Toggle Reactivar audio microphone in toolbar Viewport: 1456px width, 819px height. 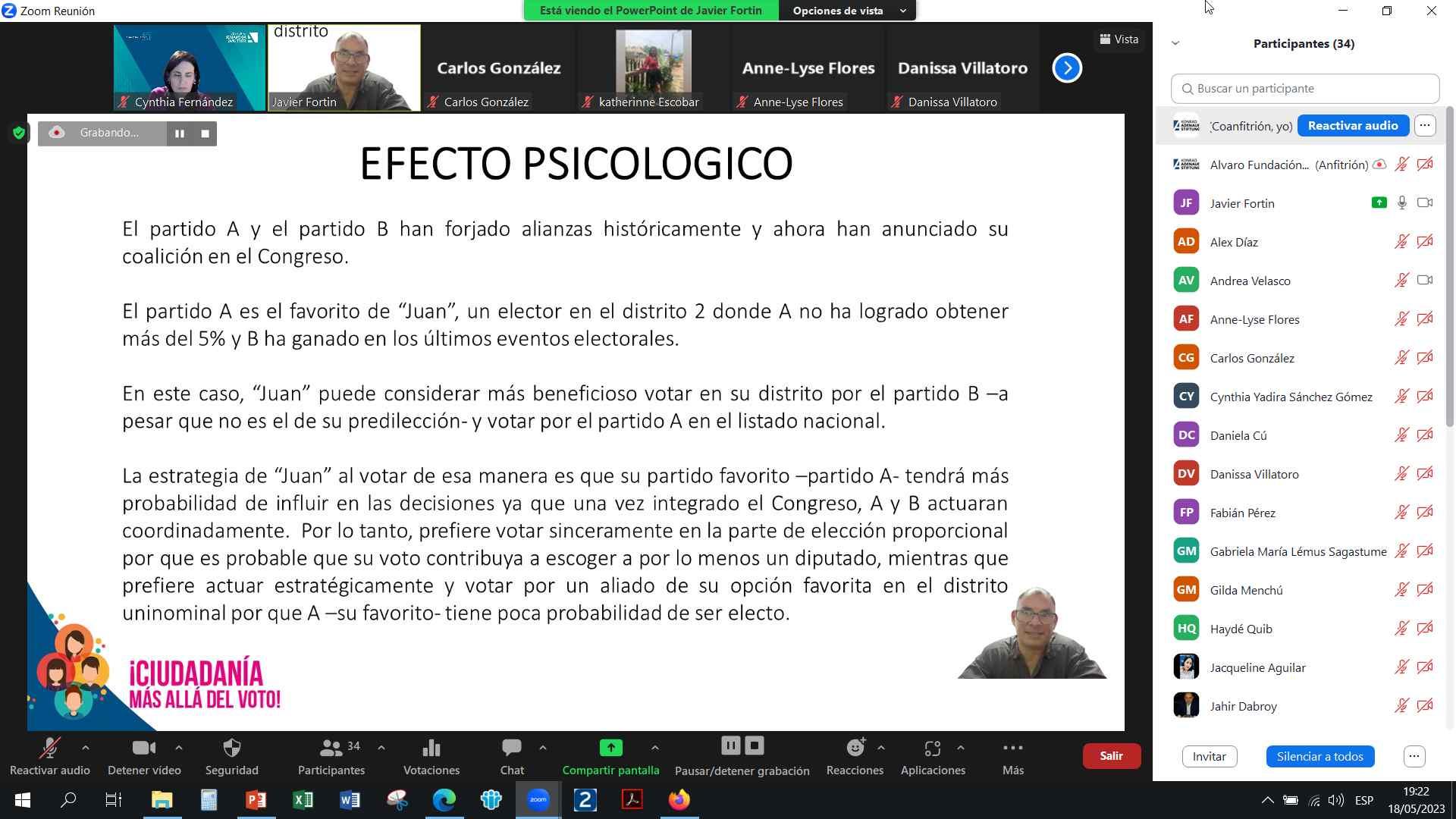point(49,748)
